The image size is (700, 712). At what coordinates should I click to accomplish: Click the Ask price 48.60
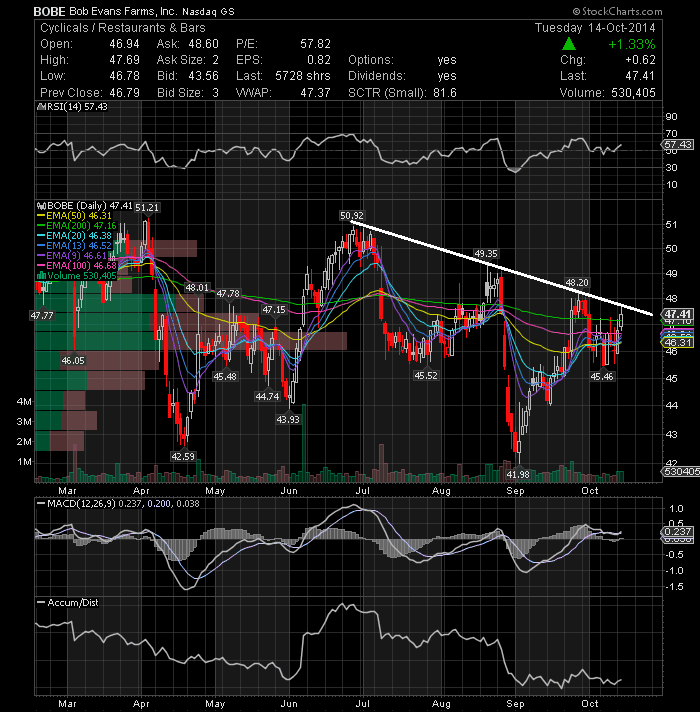(x=203, y=44)
